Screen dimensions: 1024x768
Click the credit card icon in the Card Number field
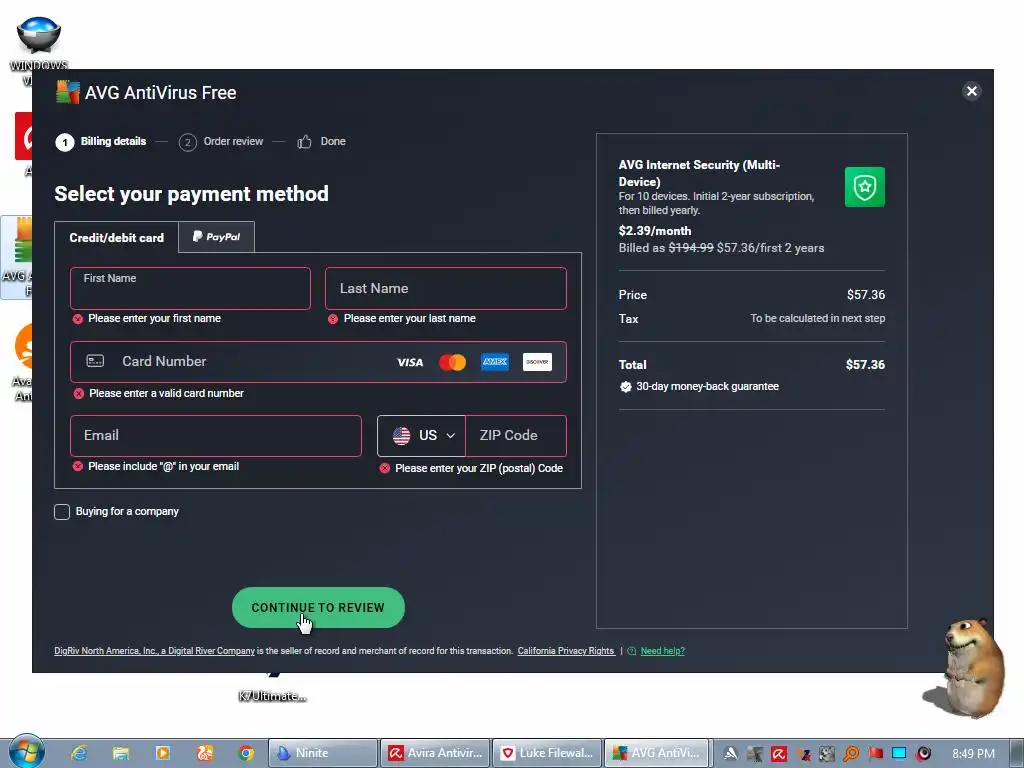pyautogui.click(x=95, y=361)
